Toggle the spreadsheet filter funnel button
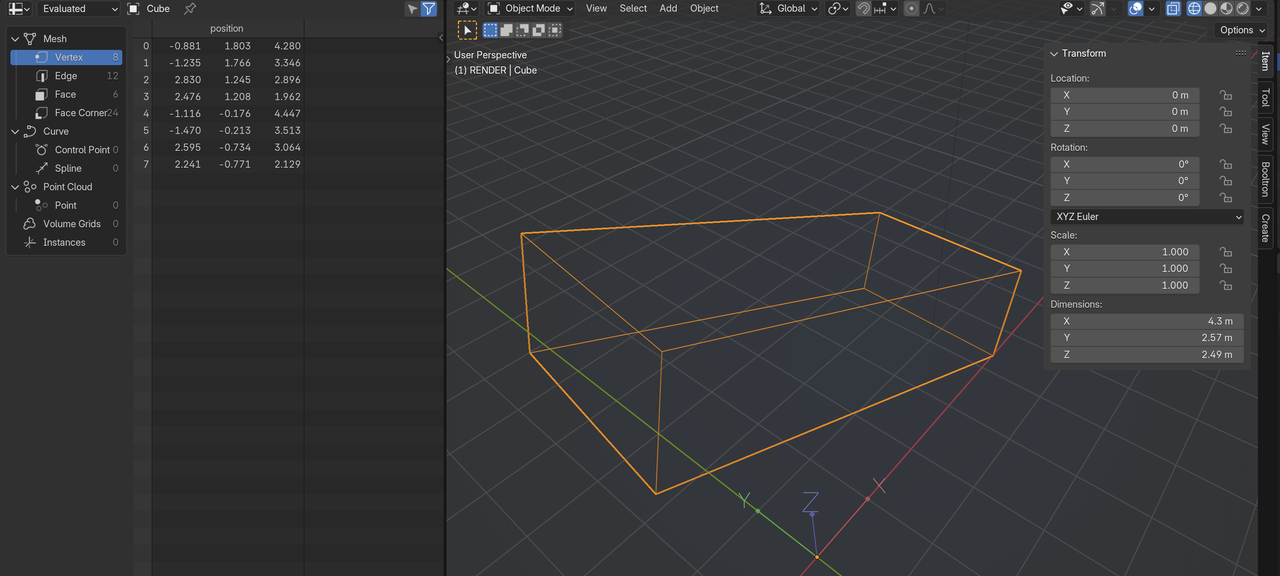 tap(429, 8)
